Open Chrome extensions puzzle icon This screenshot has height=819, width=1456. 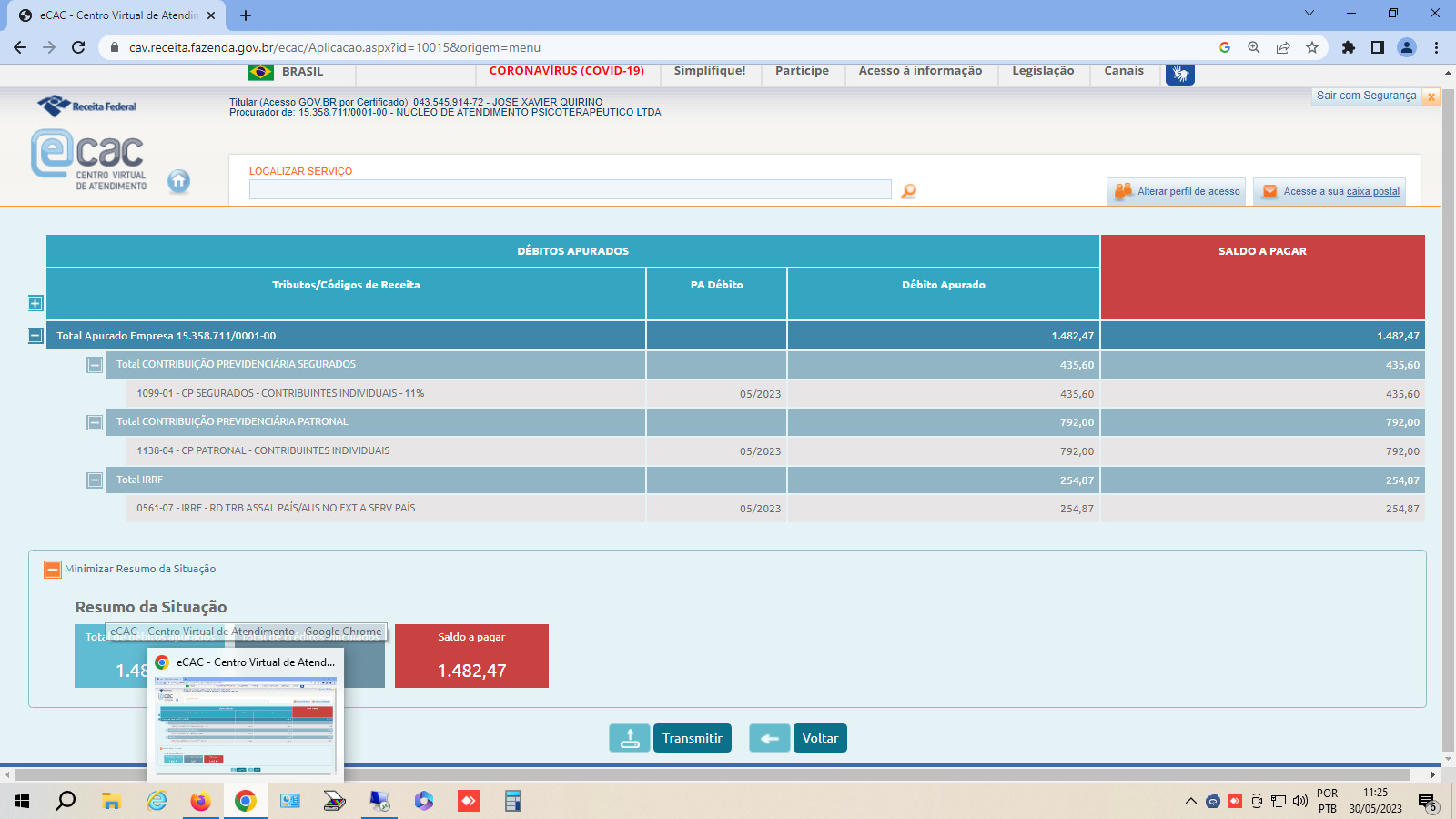1349,47
